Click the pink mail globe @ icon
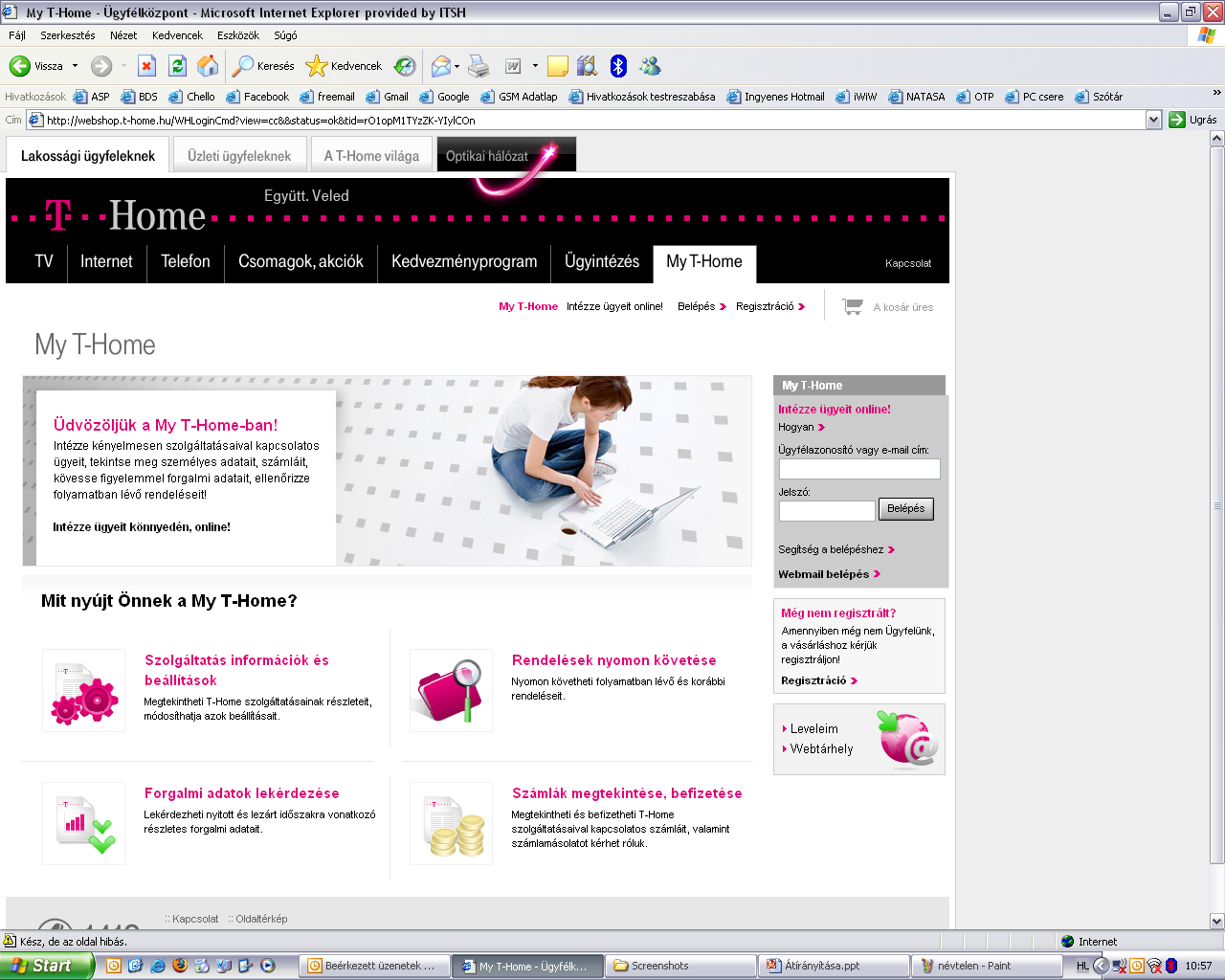Viewport: 1225px width, 980px height. 907,739
